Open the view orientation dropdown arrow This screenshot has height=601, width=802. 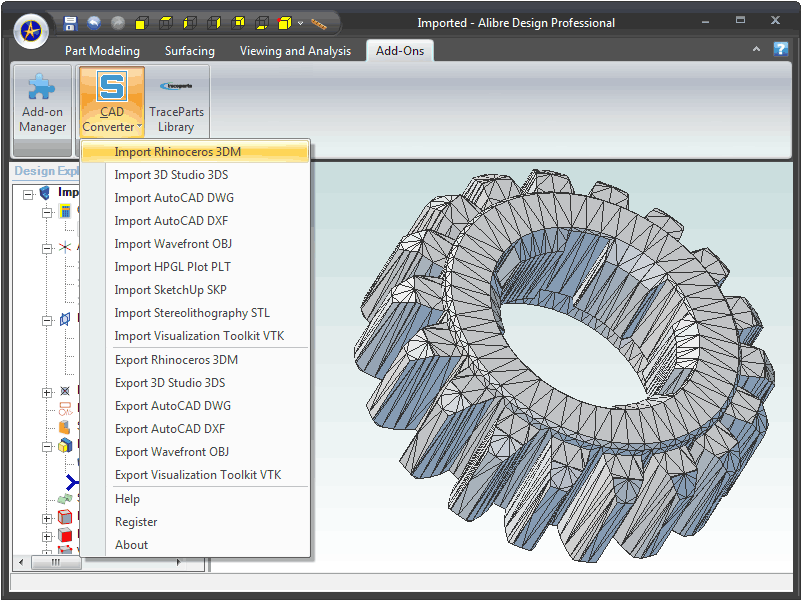[301, 23]
